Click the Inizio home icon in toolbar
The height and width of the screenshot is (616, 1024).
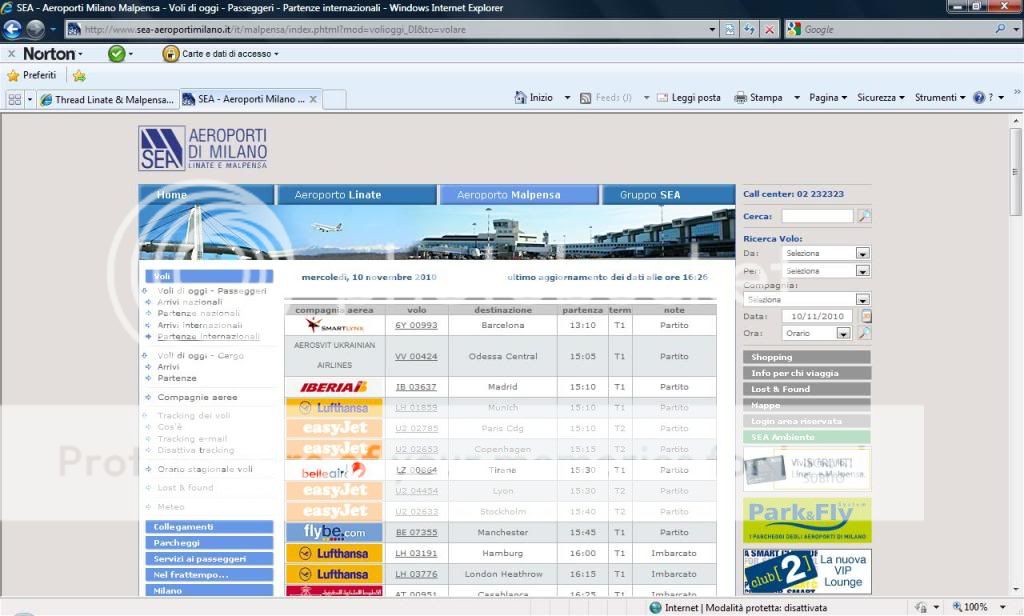tap(520, 98)
